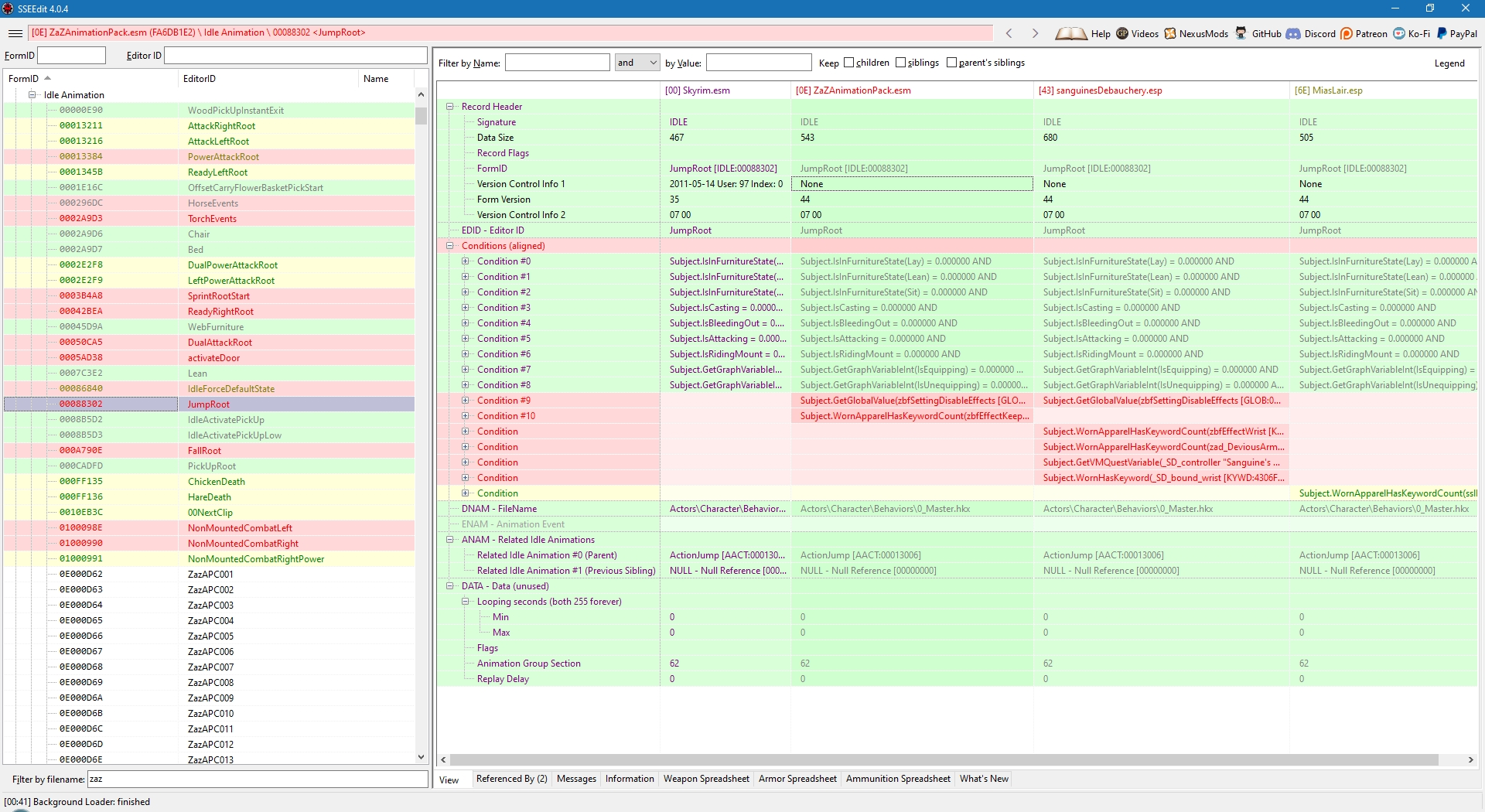The image size is (1485, 812).
Task: Sort by the EditorID column header
Action: pos(268,79)
